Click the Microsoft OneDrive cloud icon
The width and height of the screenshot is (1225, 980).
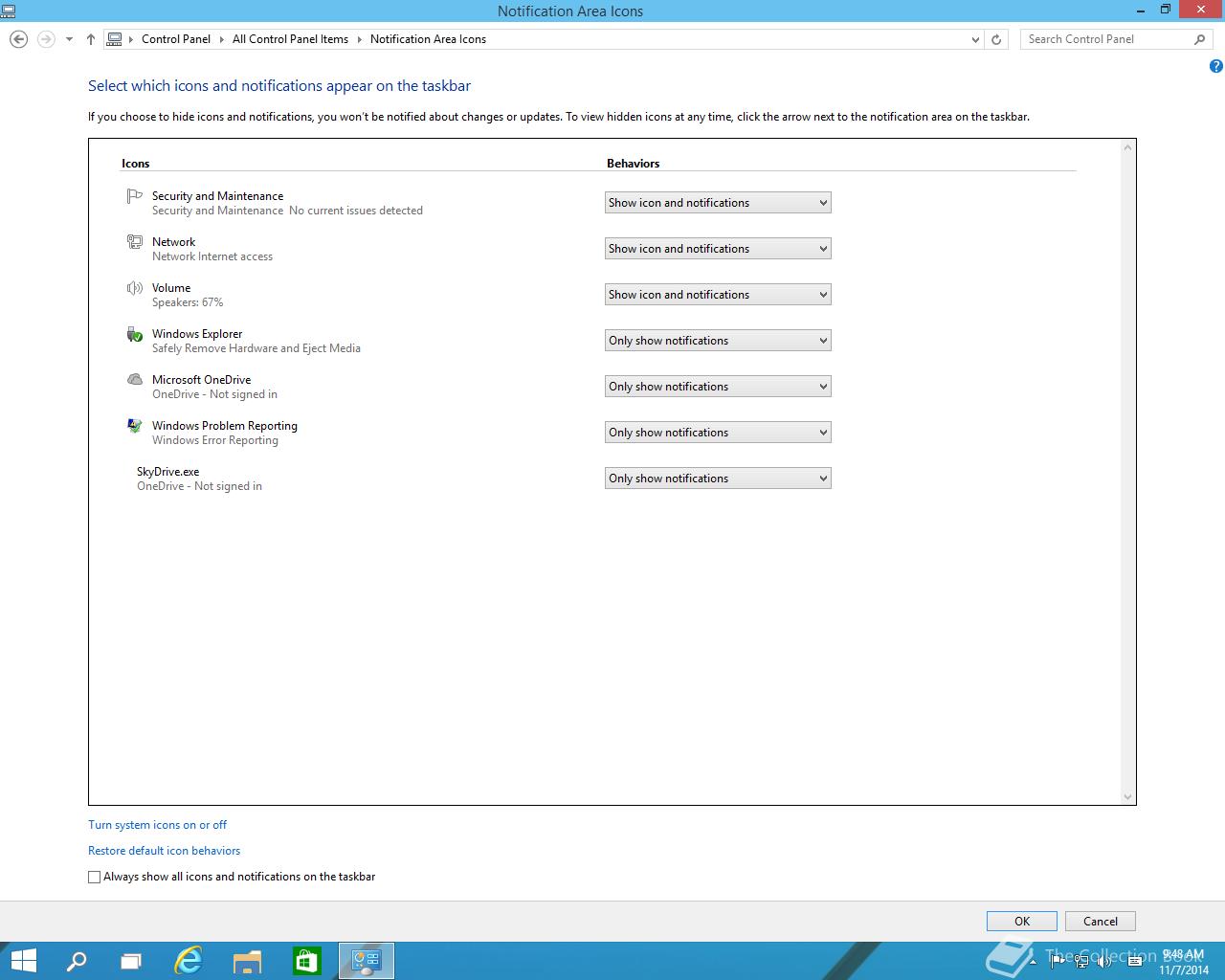pyautogui.click(x=135, y=380)
